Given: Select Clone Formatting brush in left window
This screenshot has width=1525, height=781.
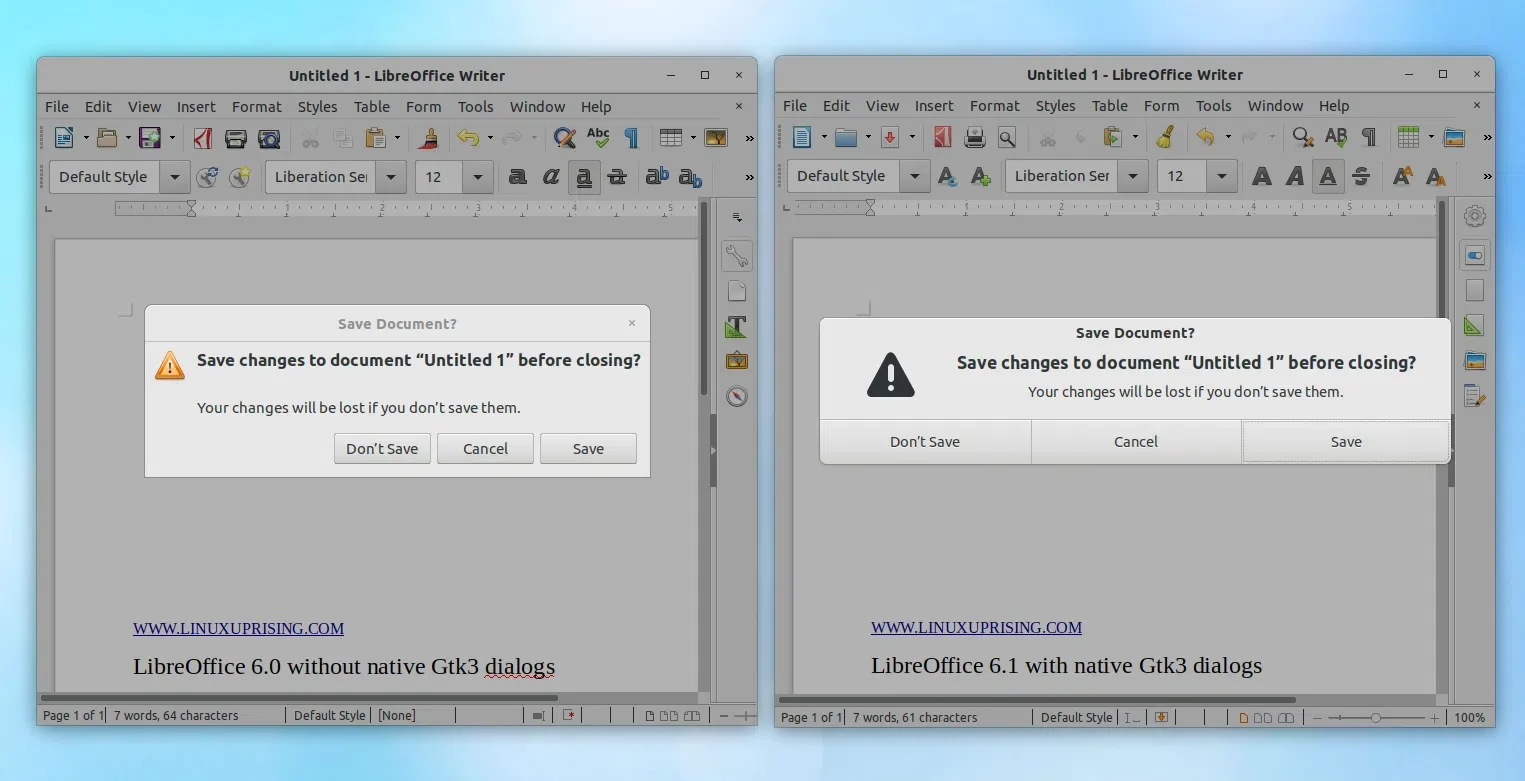Looking at the screenshot, I should tap(430, 138).
